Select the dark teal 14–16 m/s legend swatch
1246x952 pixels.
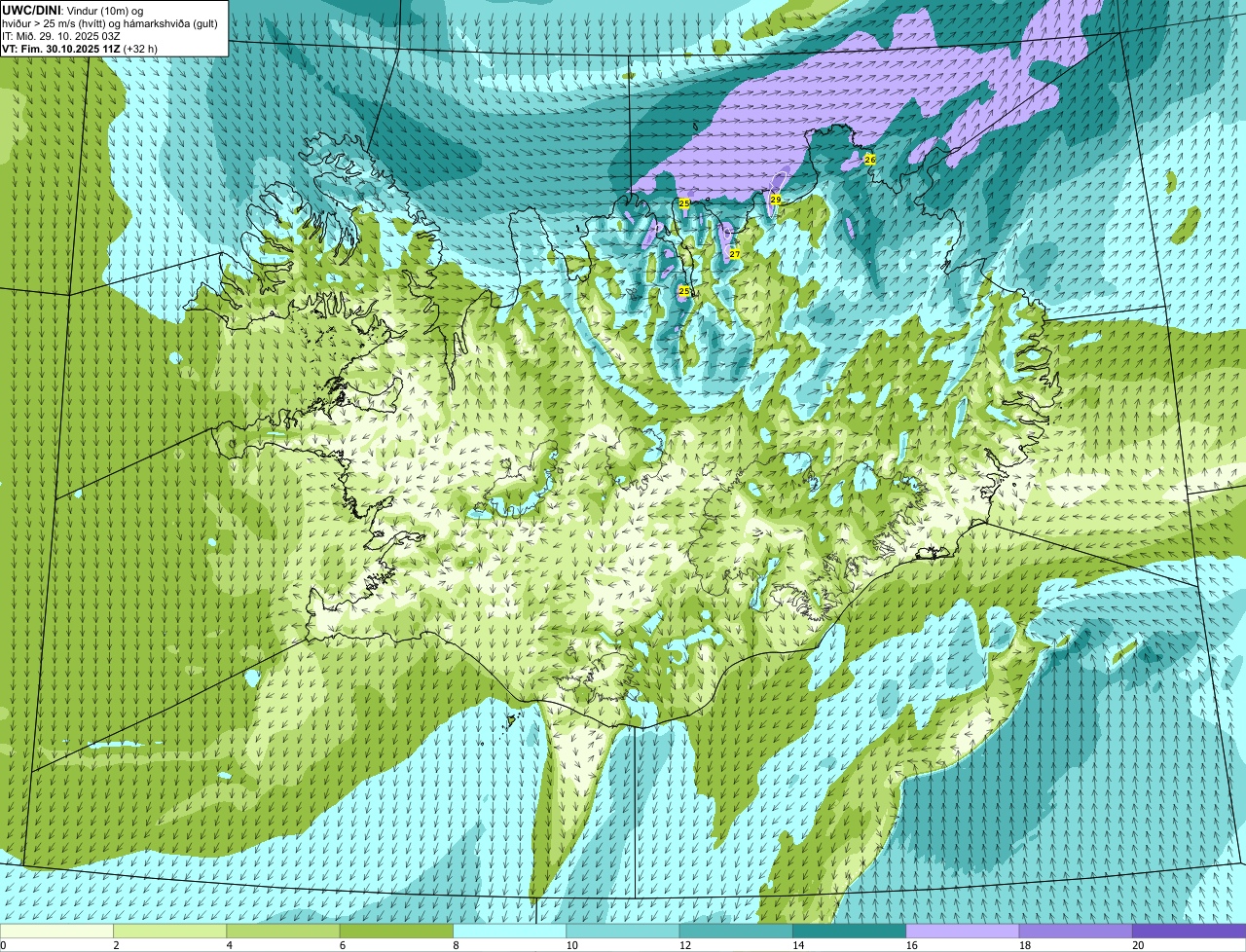click(x=849, y=931)
